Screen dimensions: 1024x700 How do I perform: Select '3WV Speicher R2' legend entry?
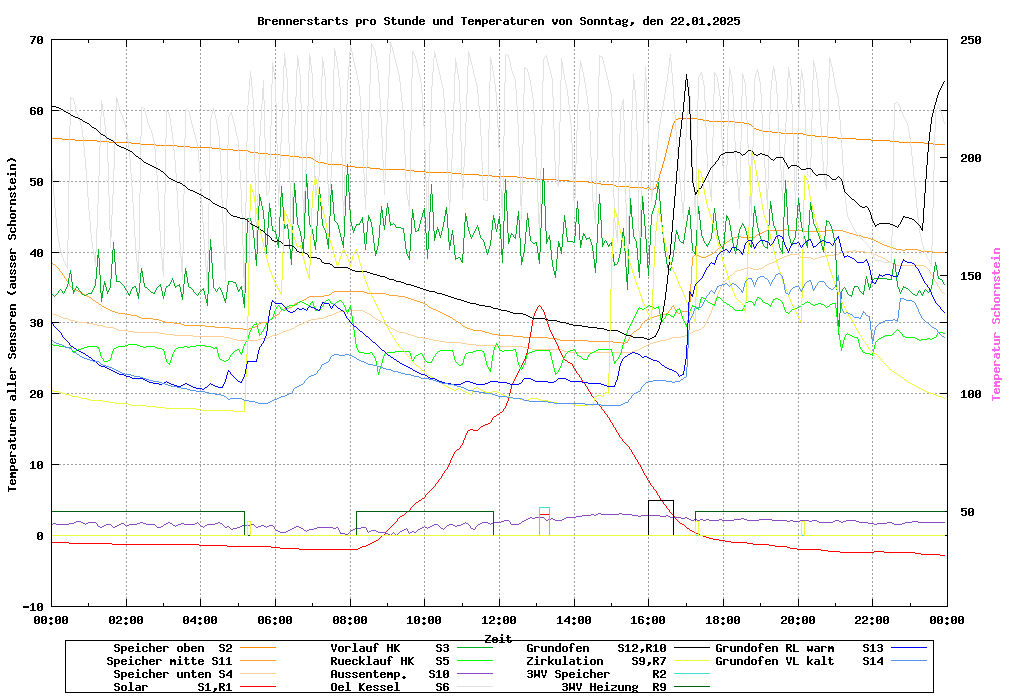pos(596,674)
